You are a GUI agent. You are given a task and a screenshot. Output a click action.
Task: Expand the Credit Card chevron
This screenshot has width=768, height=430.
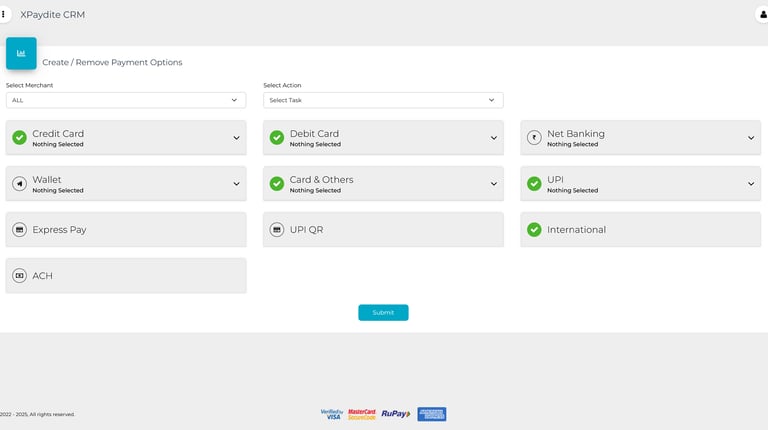coord(236,138)
